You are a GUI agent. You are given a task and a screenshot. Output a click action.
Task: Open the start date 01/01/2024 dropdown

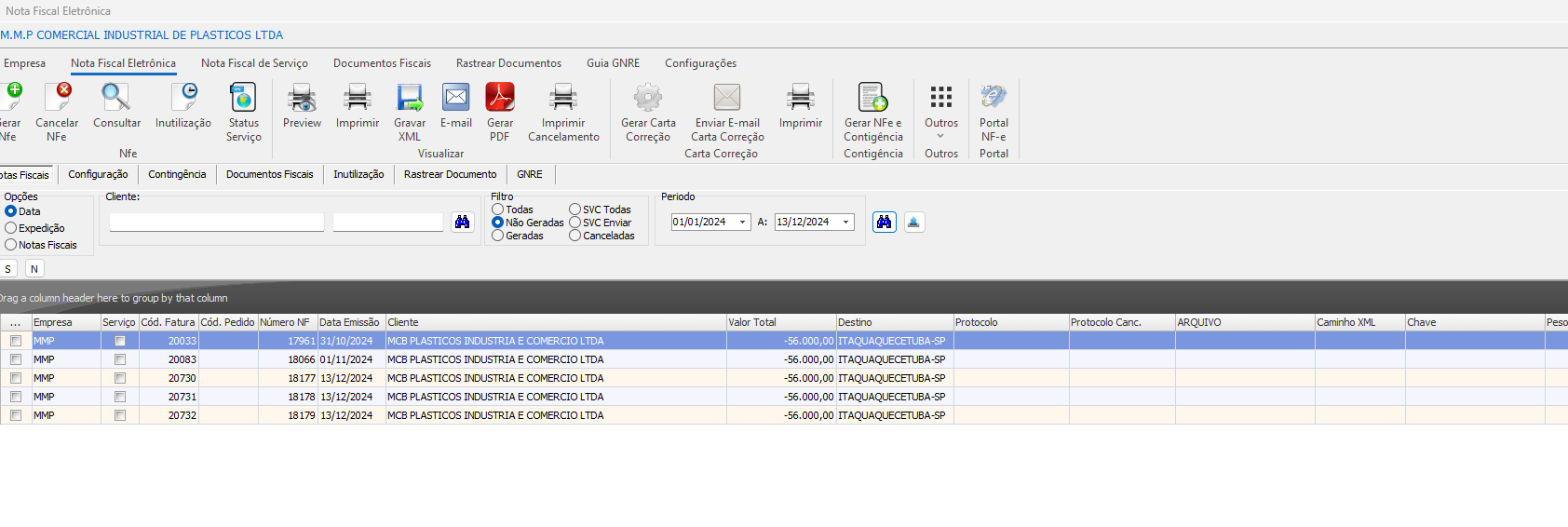click(x=742, y=223)
